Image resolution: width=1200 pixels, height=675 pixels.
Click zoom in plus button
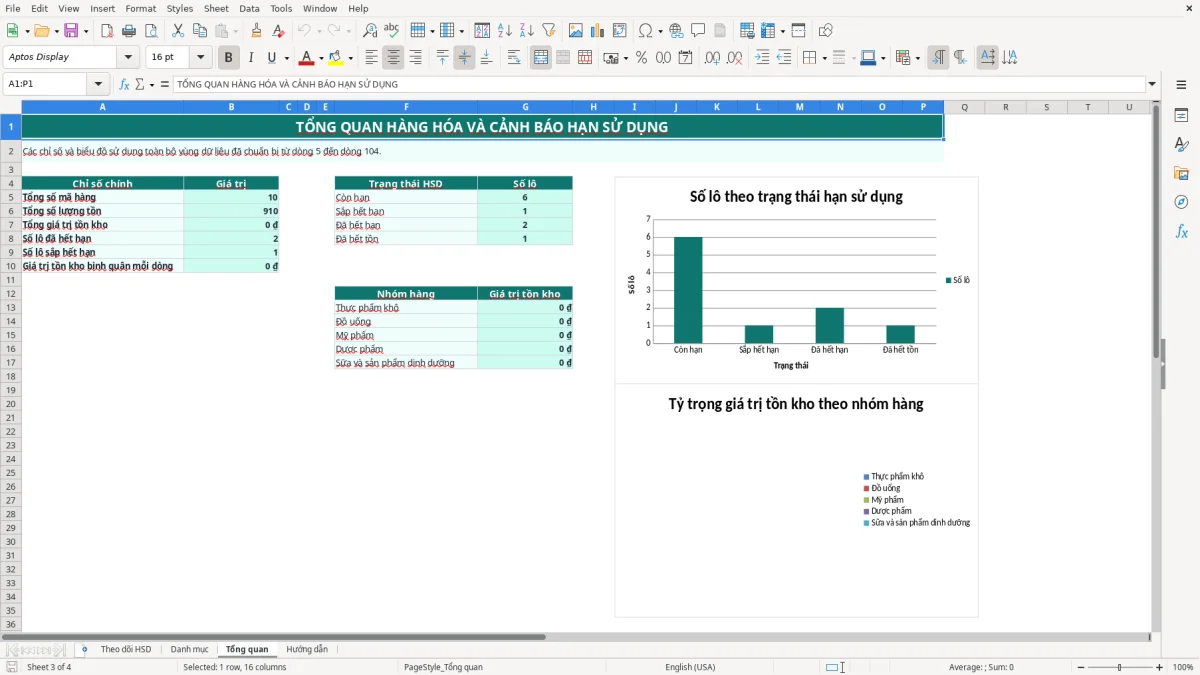1160,667
